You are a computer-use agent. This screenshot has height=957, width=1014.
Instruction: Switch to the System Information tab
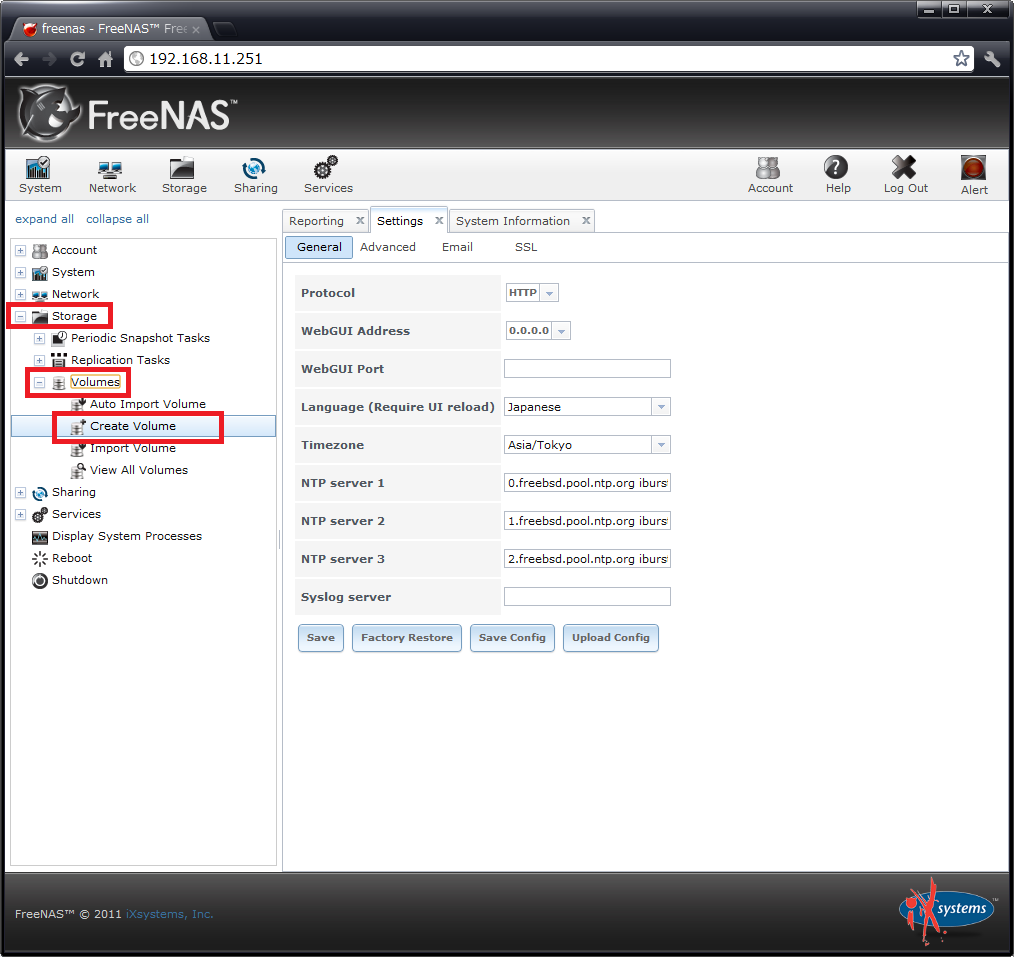pyautogui.click(x=513, y=221)
